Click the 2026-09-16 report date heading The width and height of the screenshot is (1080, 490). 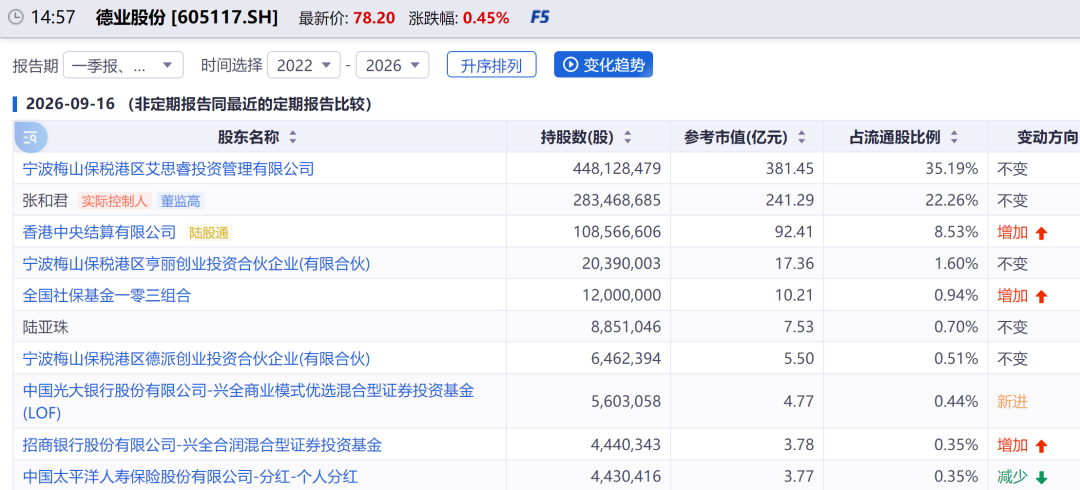tap(72, 104)
